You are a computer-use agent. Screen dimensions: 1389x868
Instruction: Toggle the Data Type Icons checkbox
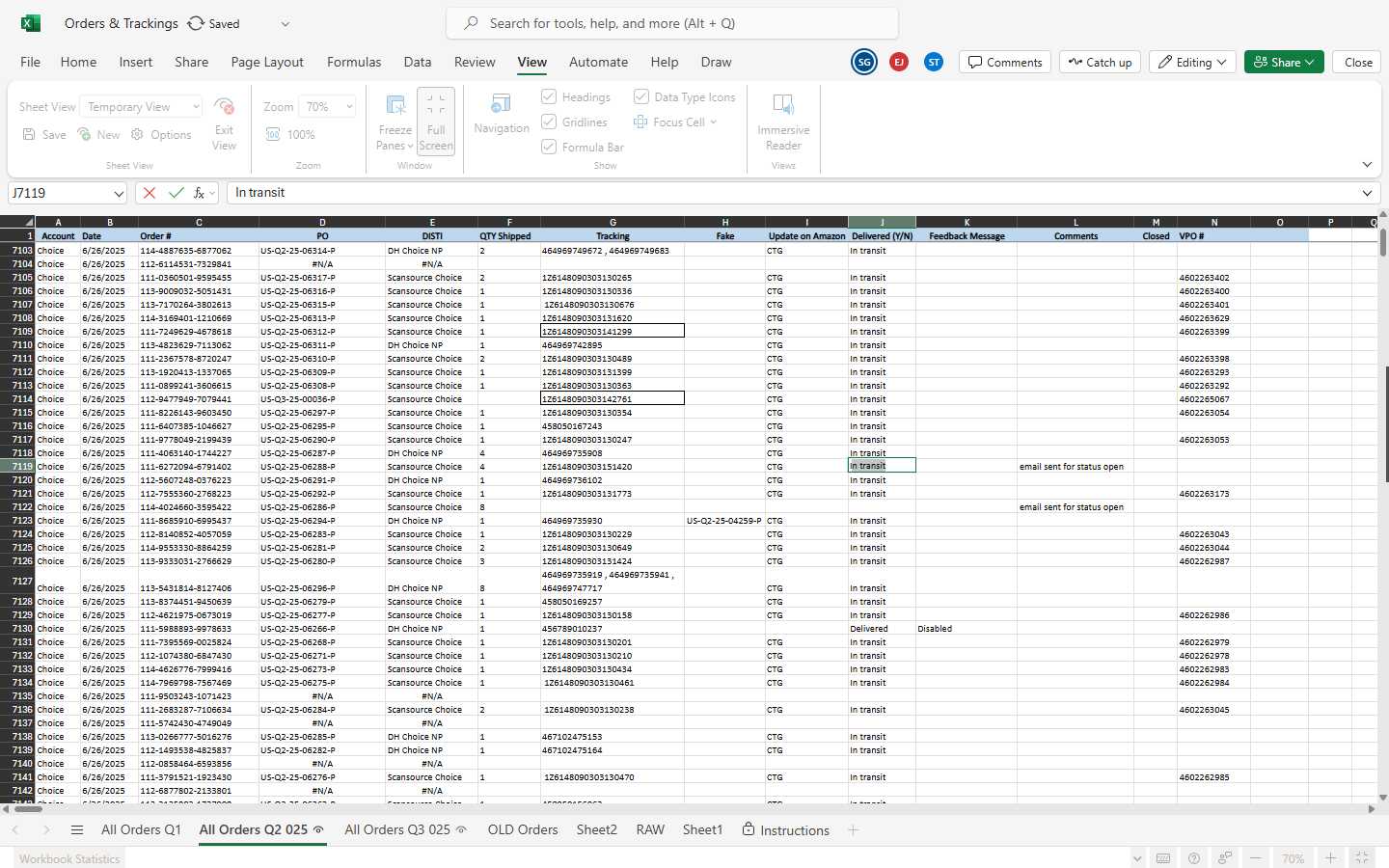click(x=640, y=96)
